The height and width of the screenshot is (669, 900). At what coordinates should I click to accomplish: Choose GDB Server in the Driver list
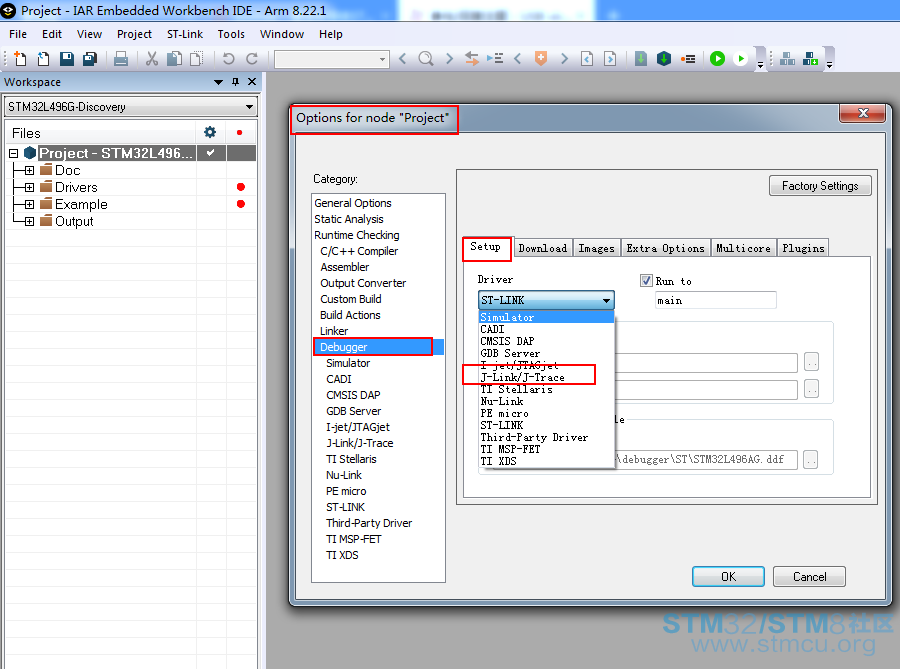(546, 353)
